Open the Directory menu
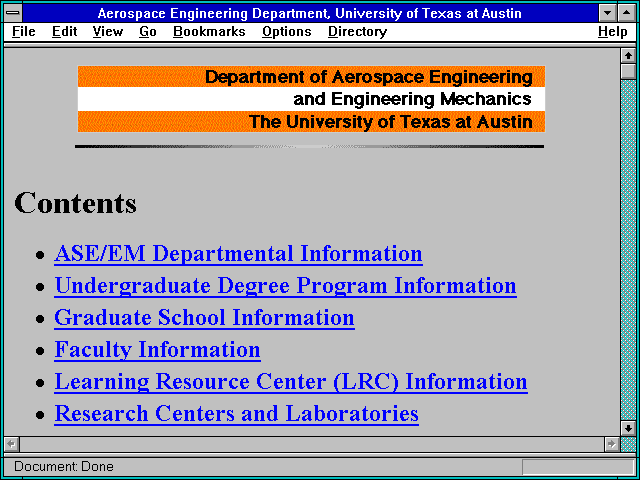Image resolution: width=640 pixels, height=480 pixels. click(x=358, y=31)
